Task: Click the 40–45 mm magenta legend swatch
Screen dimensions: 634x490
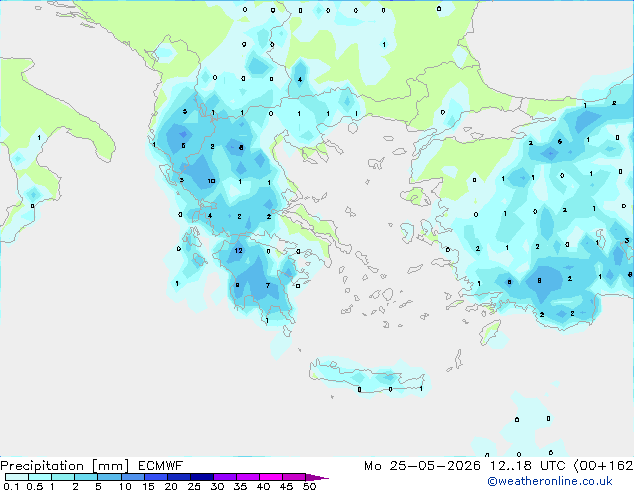Action: pos(271,477)
